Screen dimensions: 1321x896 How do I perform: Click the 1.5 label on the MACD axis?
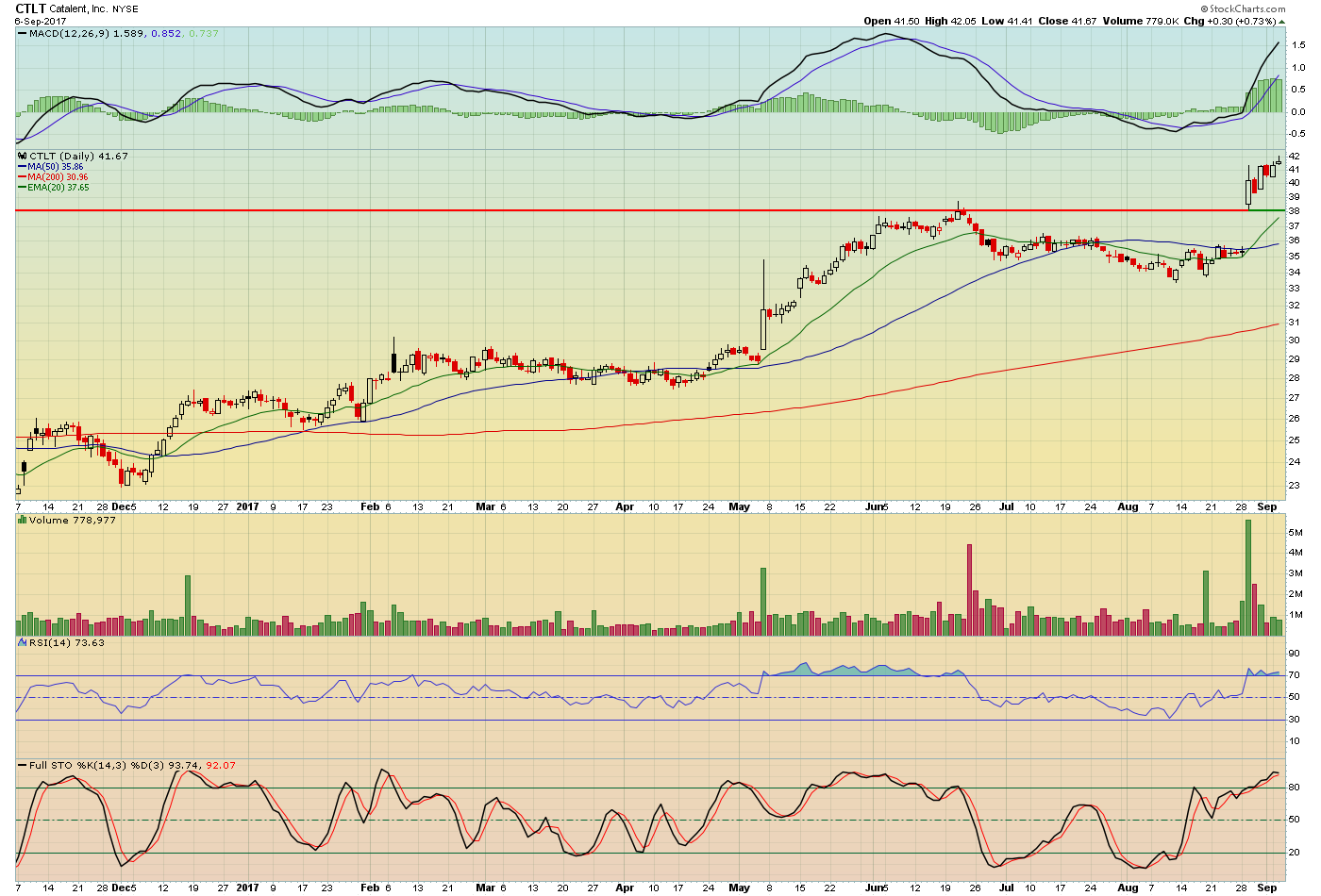(1299, 45)
